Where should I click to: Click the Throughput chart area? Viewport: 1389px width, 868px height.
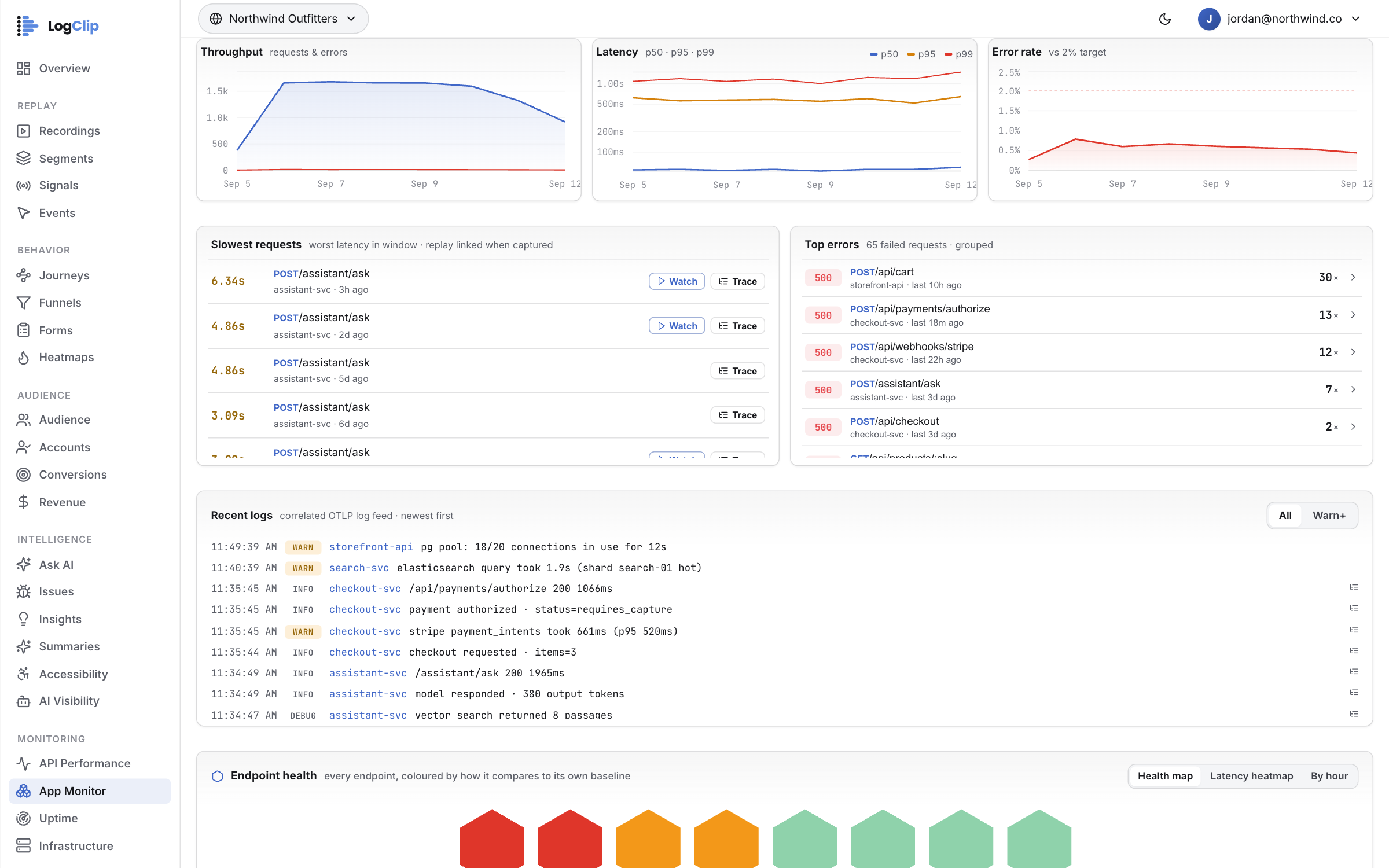(x=400, y=122)
